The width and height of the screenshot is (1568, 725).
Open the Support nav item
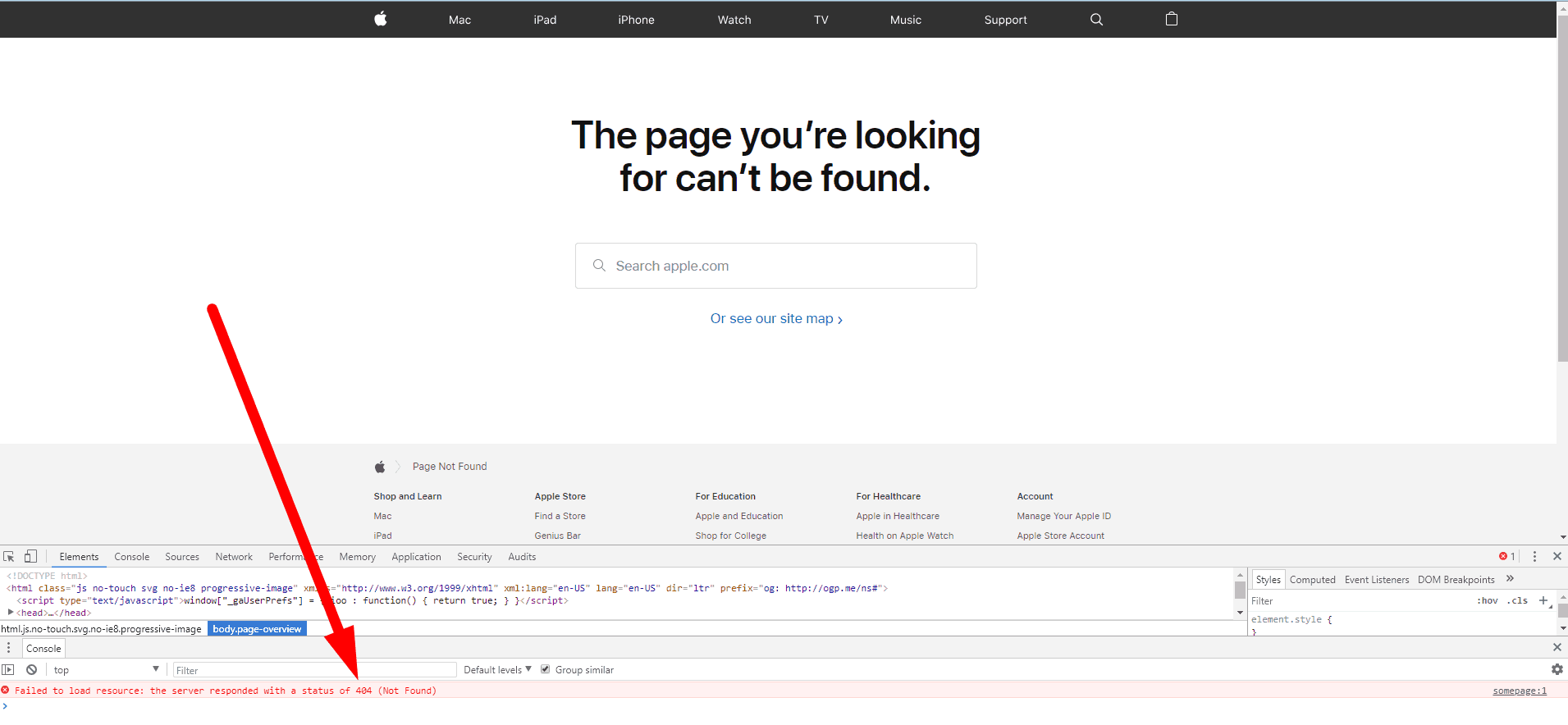click(1005, 20)
